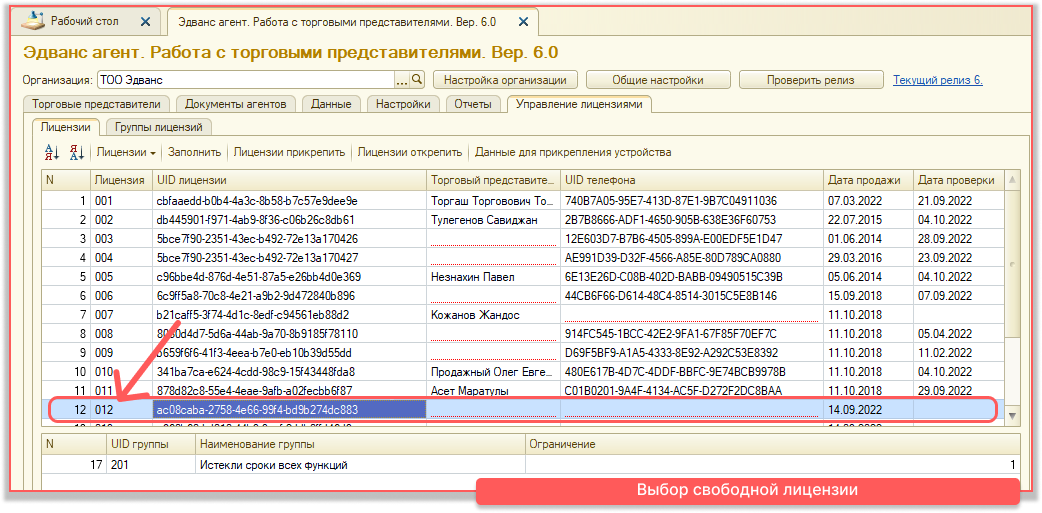This screenshot has width=1042, height=513.
Task: Close the Эдванс агент tab
Action: (523, 21)
